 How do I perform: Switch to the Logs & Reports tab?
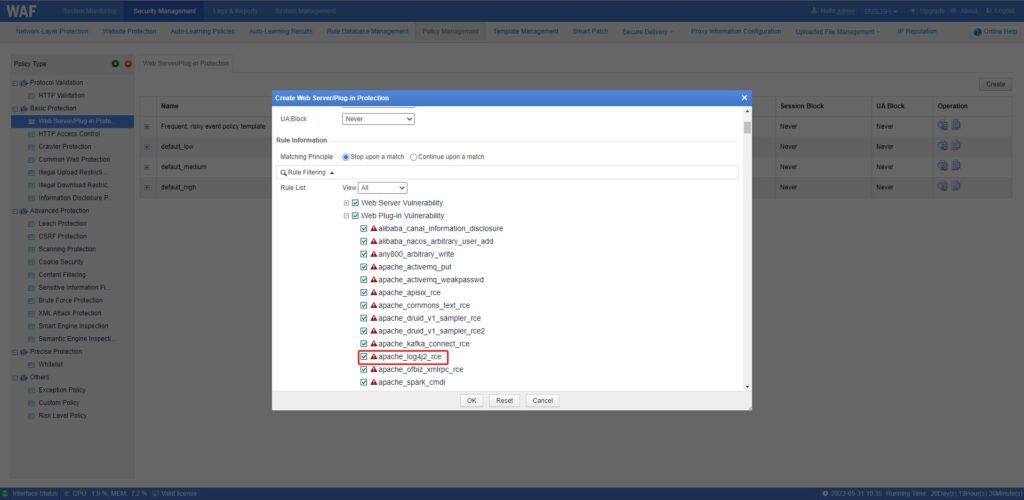[236, 11]
